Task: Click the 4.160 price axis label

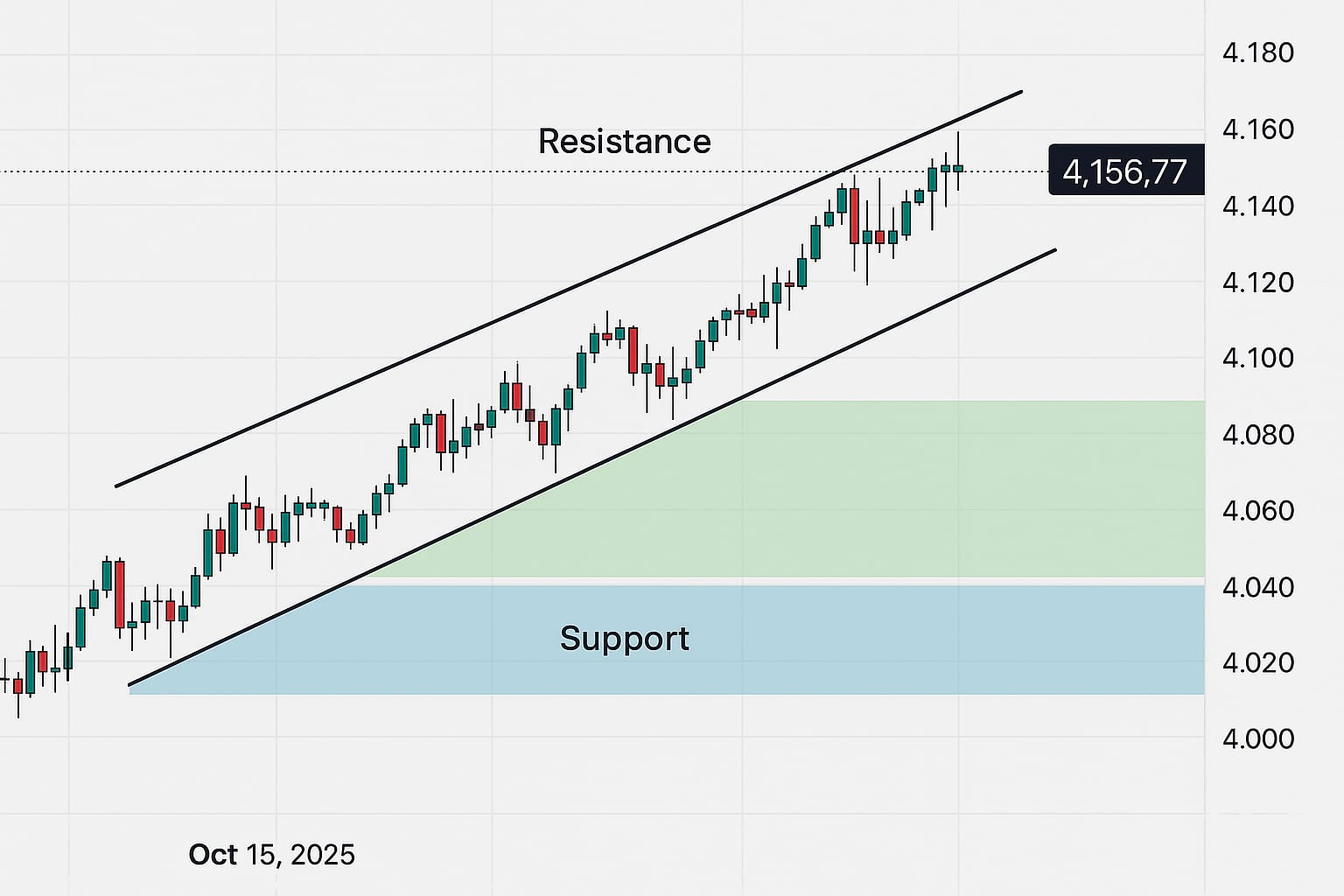Action: click(1257, 129)
